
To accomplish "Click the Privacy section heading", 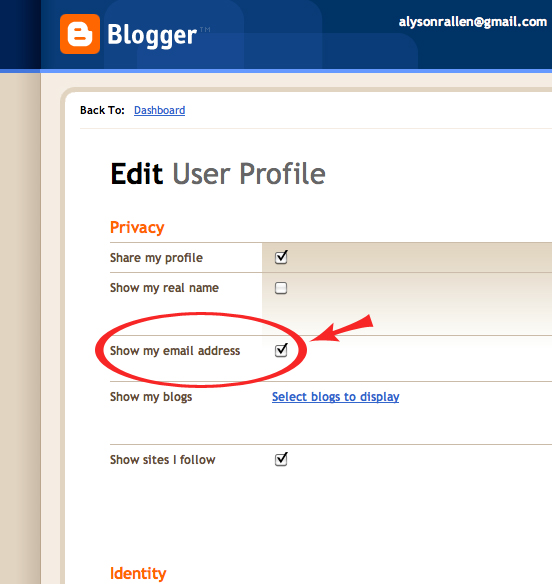I will pos(137,228).
